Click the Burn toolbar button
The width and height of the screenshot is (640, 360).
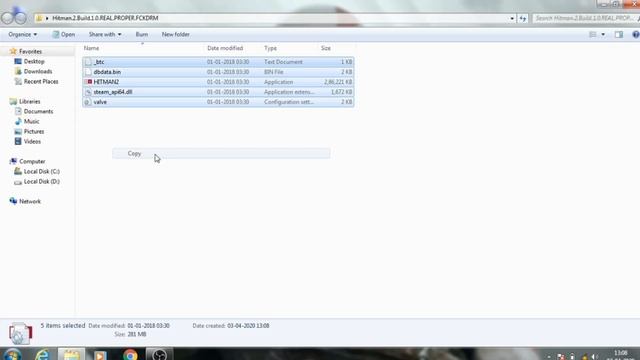coord(142,35)
